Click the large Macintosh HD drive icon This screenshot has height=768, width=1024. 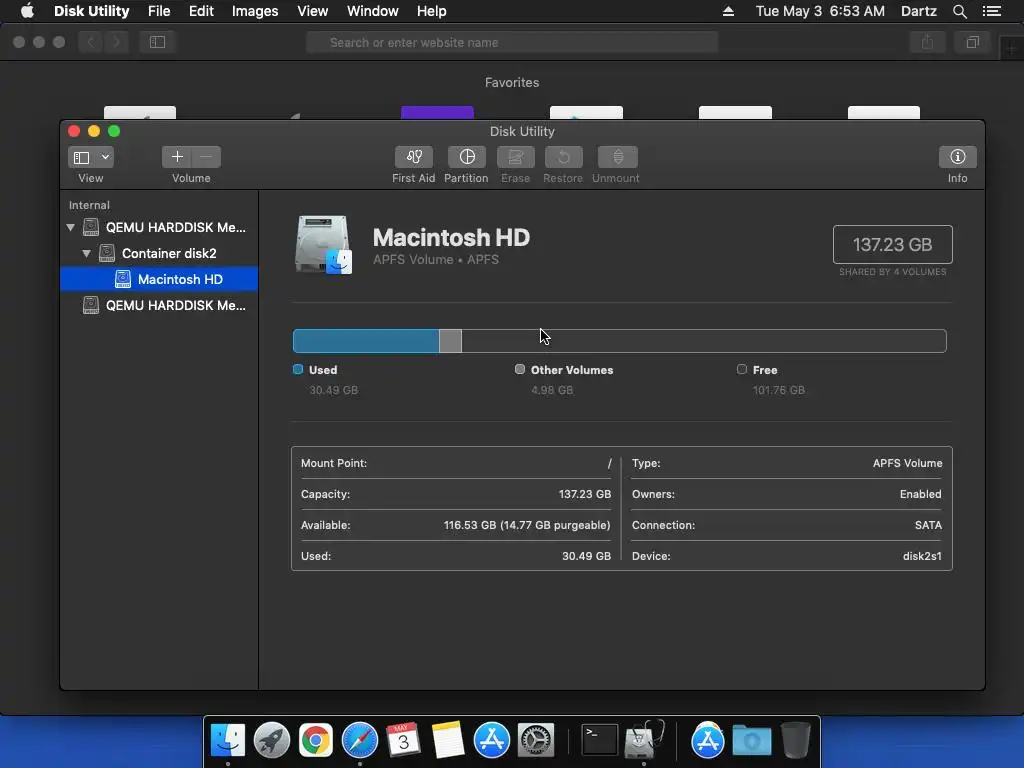pyautogui.click(x=323, y=245)
